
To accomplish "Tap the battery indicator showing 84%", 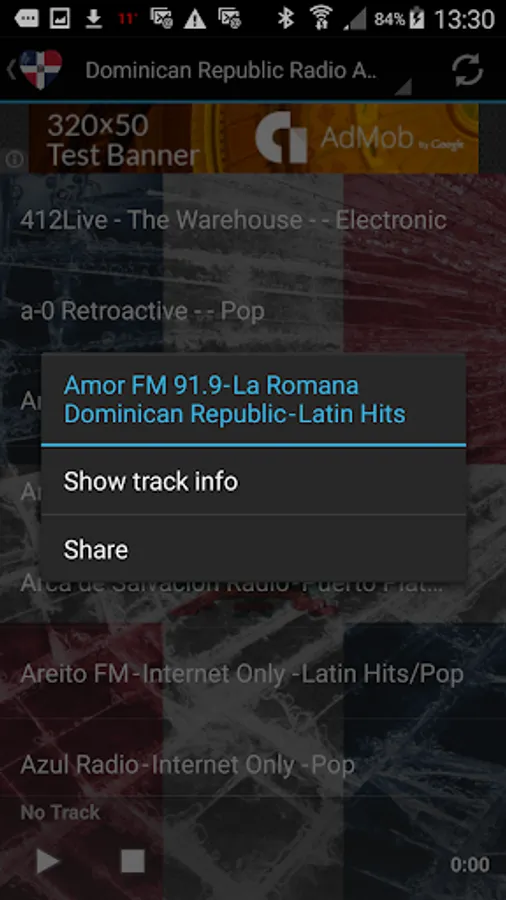I will (400, 20).
